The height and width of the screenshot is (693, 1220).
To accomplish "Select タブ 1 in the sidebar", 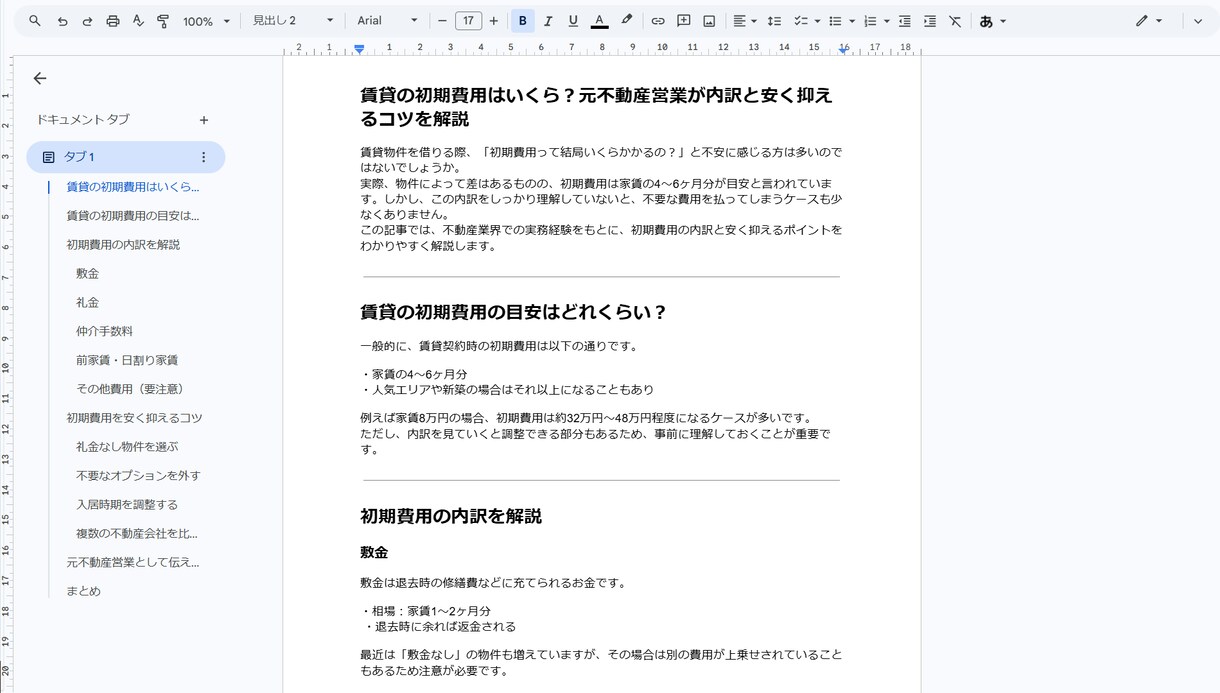I will [126, 157].
